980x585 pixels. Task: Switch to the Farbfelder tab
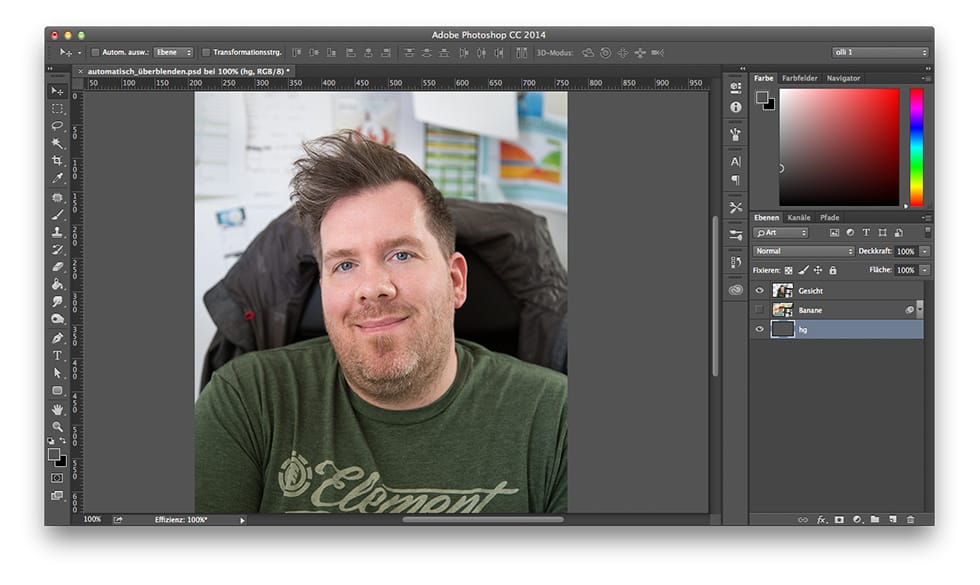(x=799, y=78)
